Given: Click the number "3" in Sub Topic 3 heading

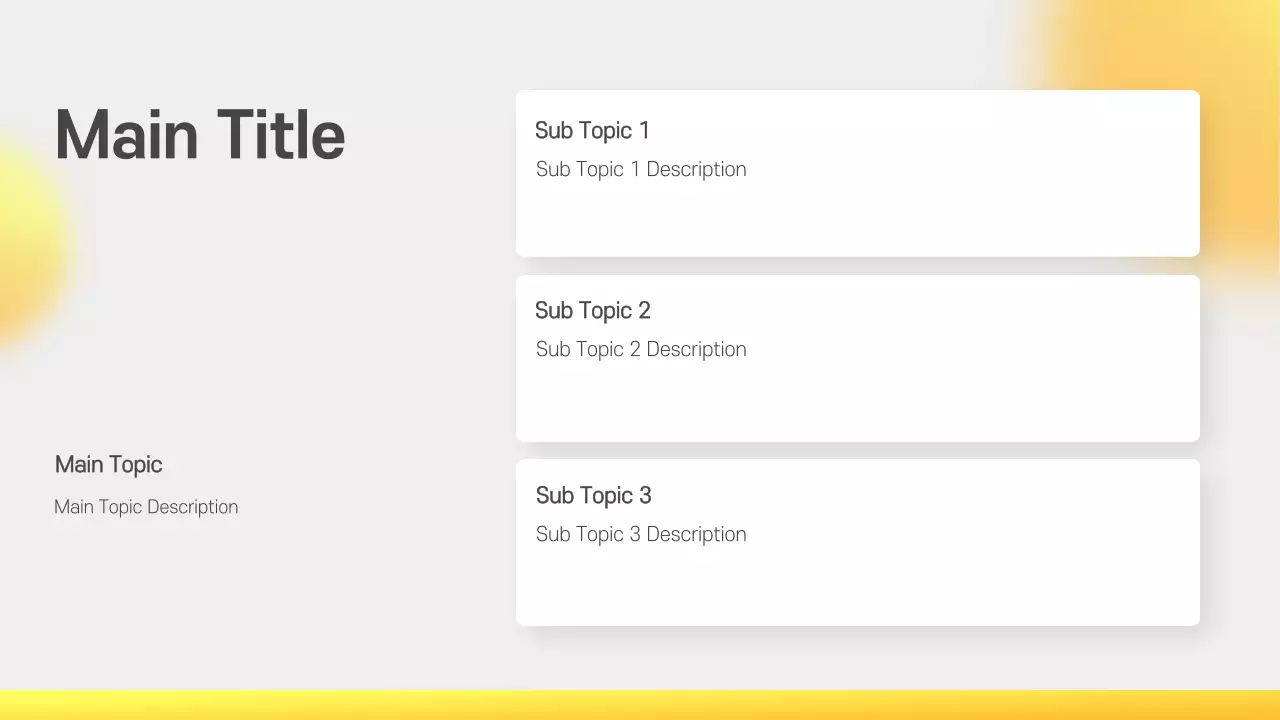Looking at the screenshot, I should [x=645, y=495].
